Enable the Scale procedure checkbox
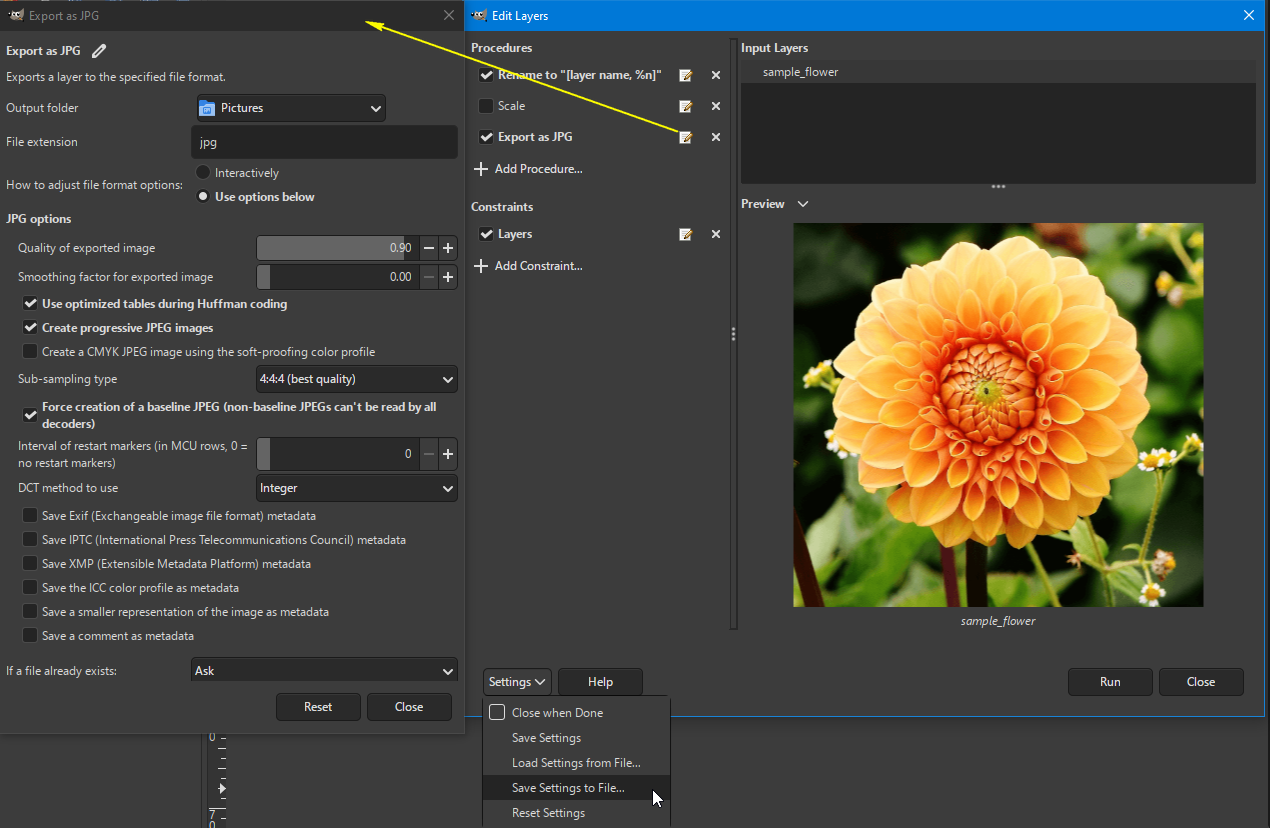 486,106
